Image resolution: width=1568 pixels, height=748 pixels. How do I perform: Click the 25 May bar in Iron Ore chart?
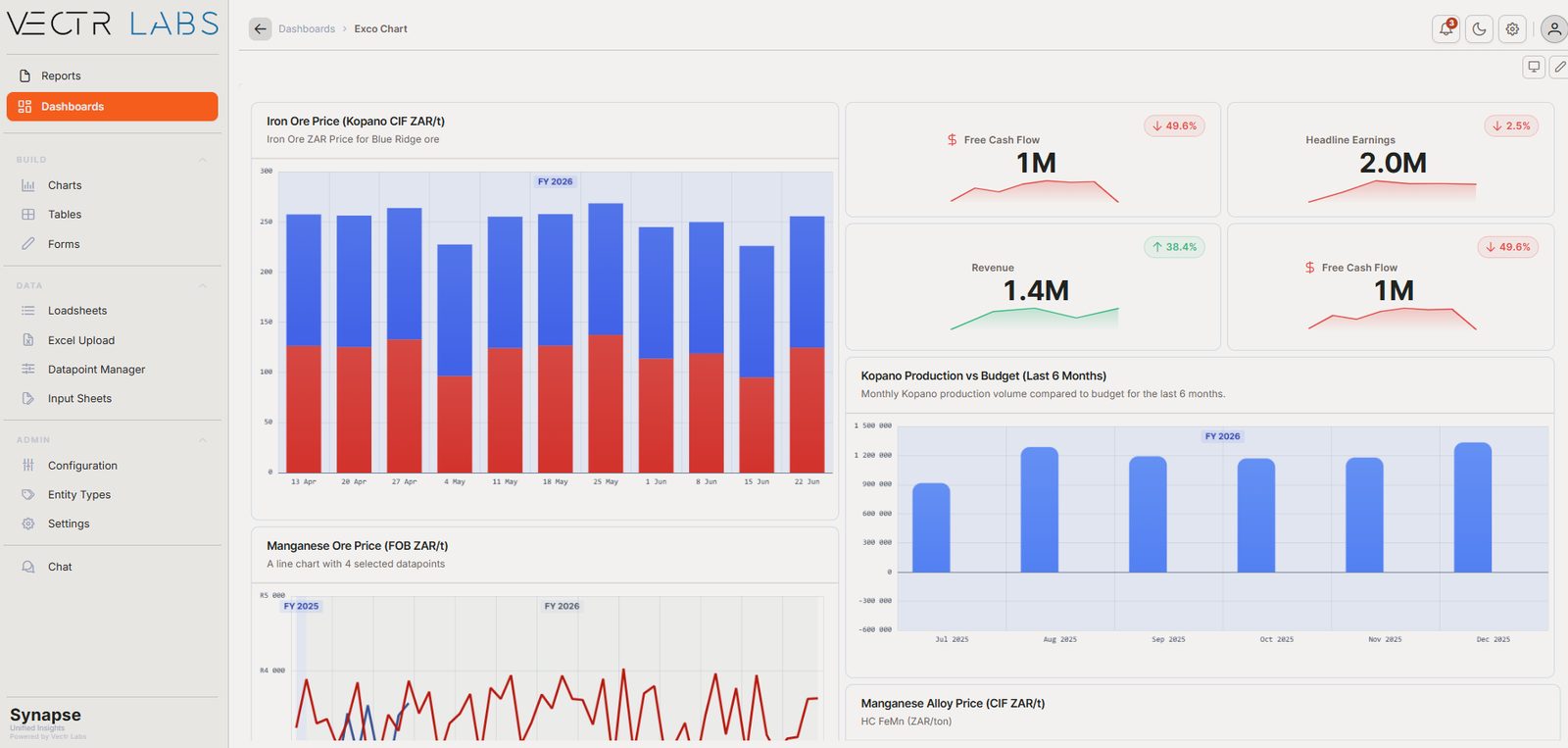tap(606, 338)
